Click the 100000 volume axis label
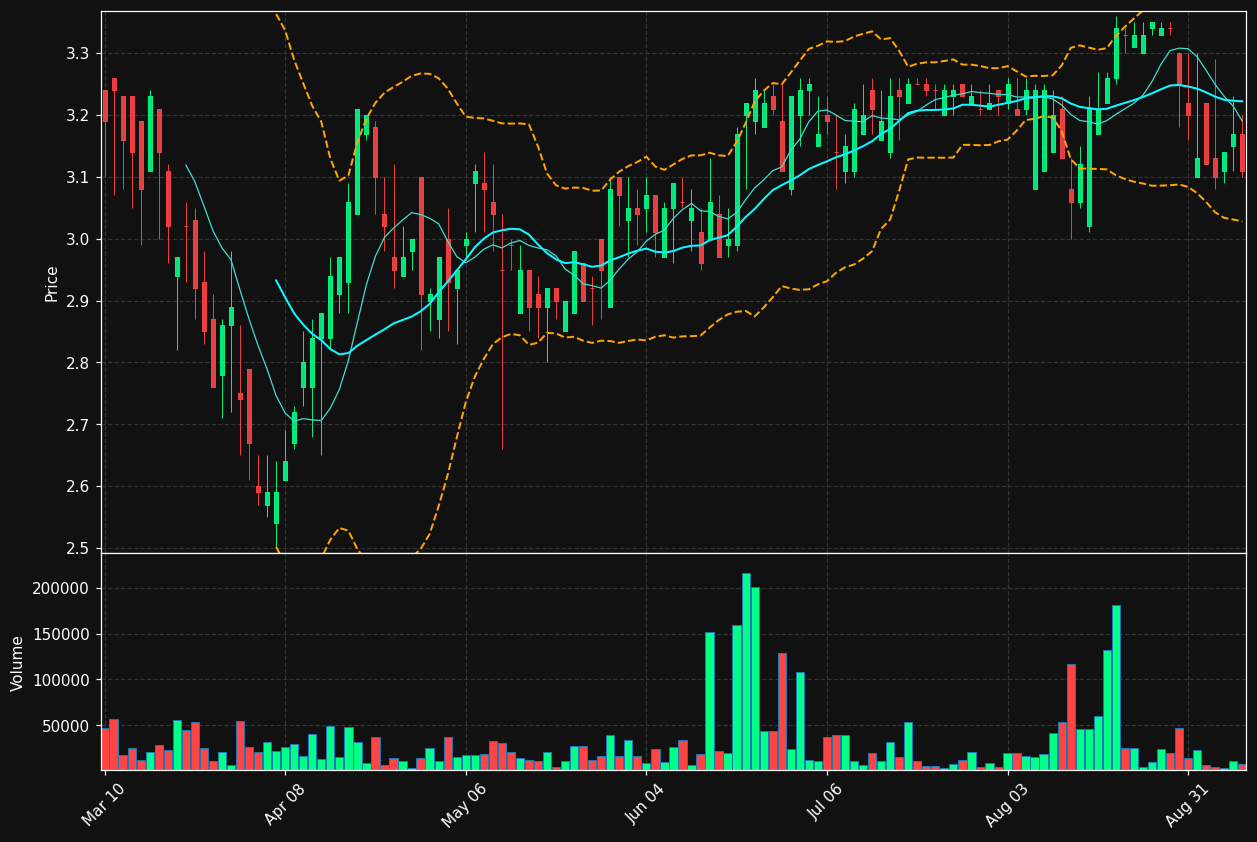The width and height of the screenshot is (1257, 842). [61, 680]
